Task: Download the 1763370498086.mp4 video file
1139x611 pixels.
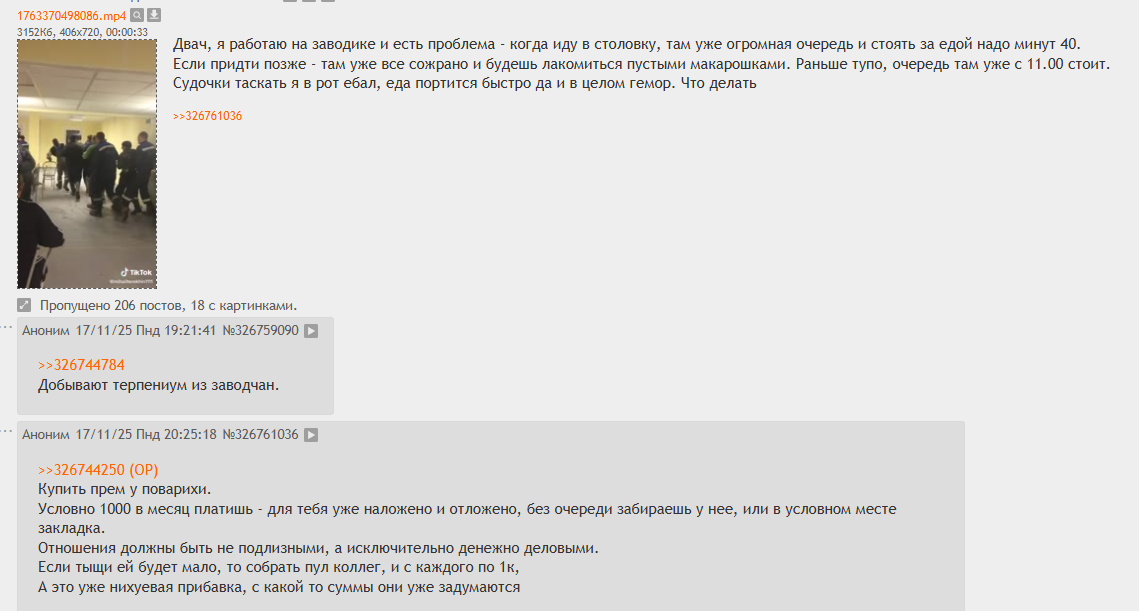Action: pyautogui.click(x=154, y=16)
